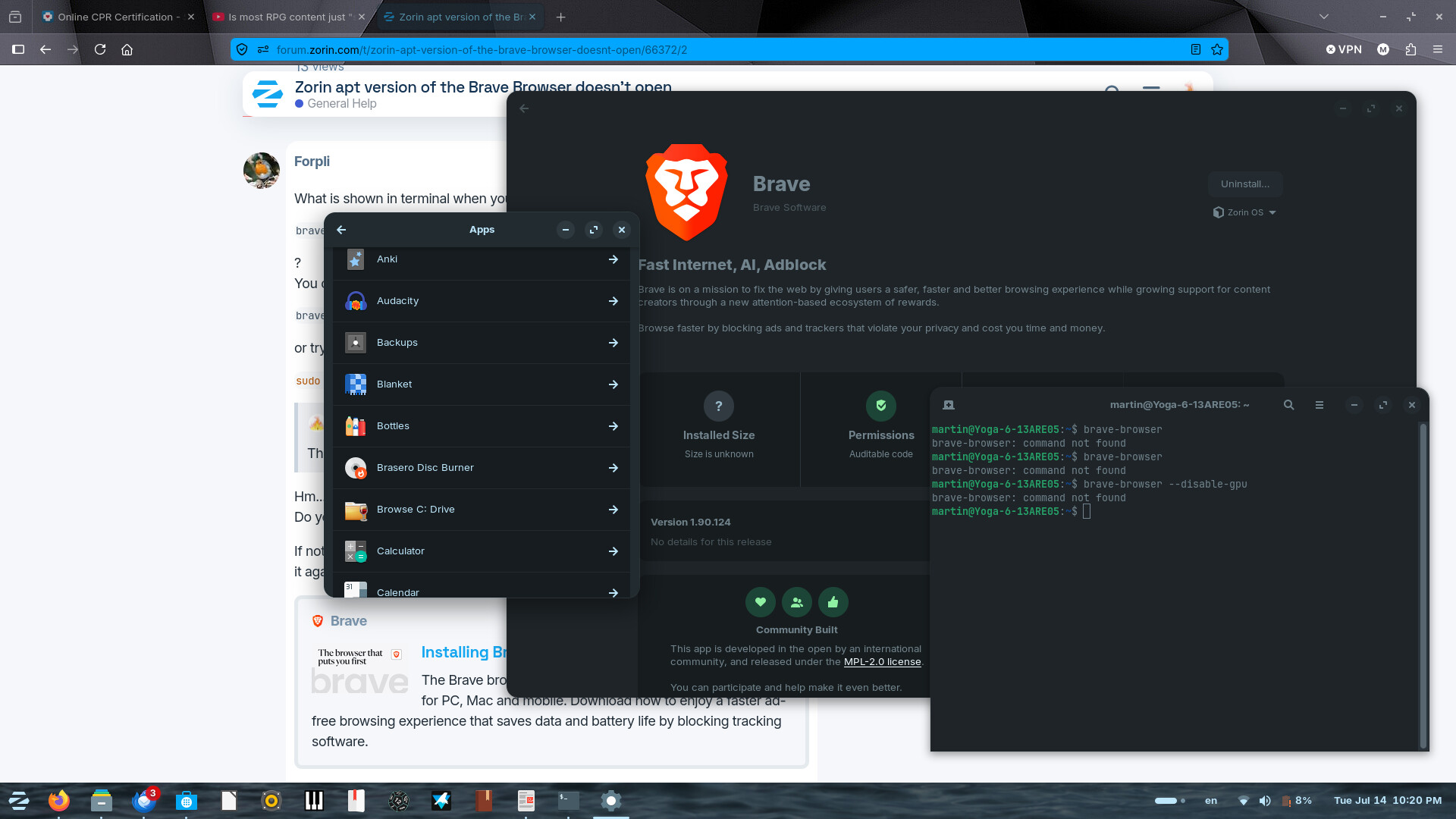Open the 'en' keyboard layout indicator
The height and width of the screenshot is (819, 1456).
coord(1211,801)
